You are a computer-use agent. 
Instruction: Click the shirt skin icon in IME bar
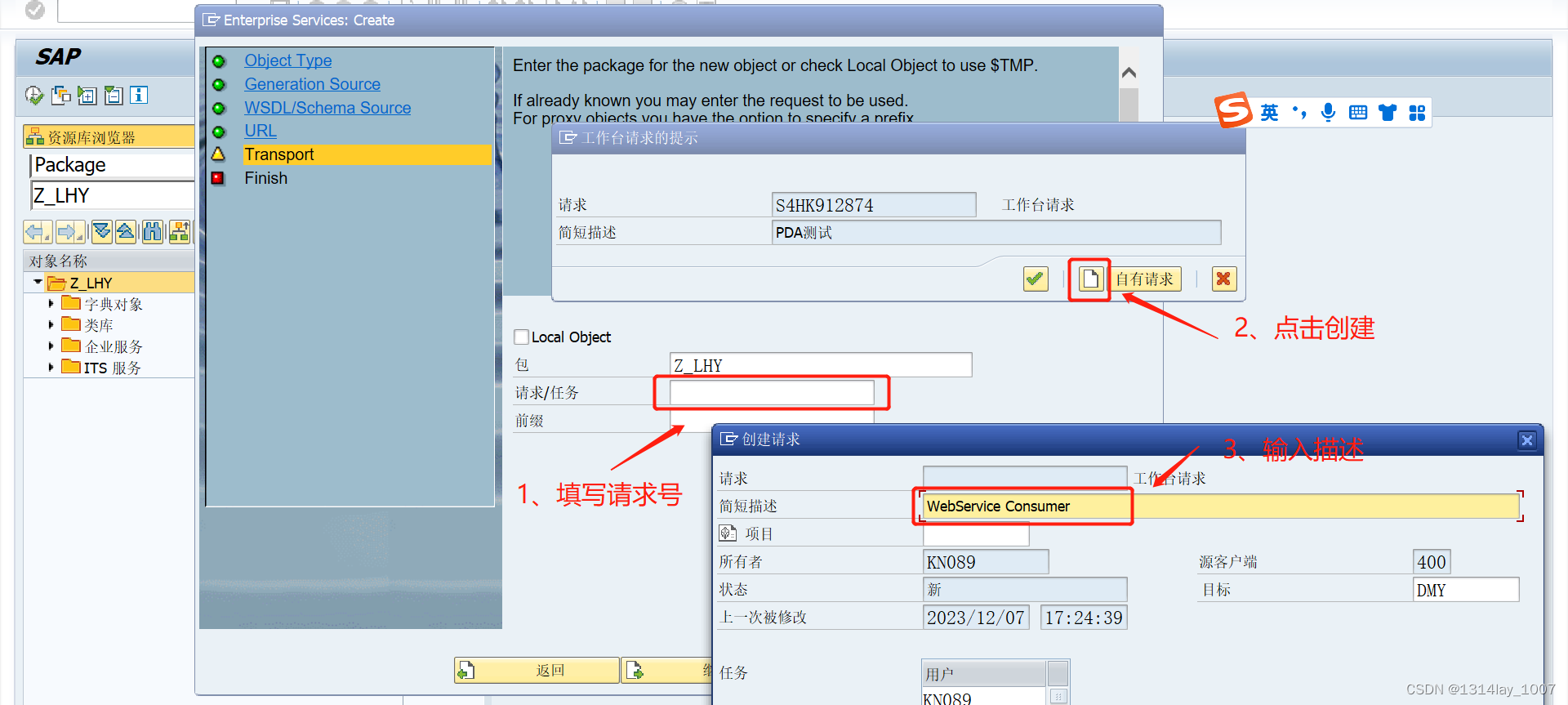pyautogui.click(x=1388, y=113)
